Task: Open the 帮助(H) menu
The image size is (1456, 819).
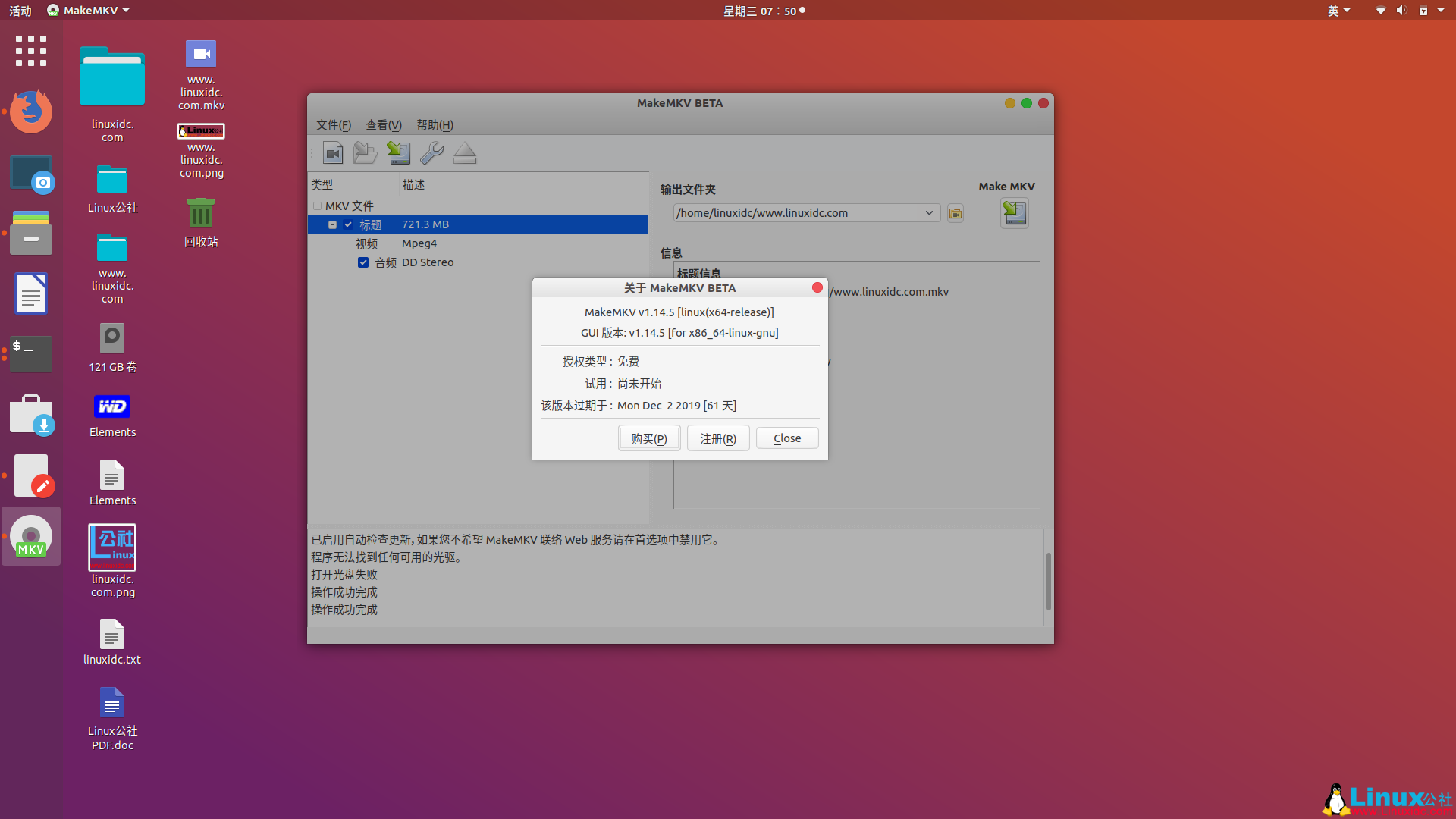Action: pos(435,125)
